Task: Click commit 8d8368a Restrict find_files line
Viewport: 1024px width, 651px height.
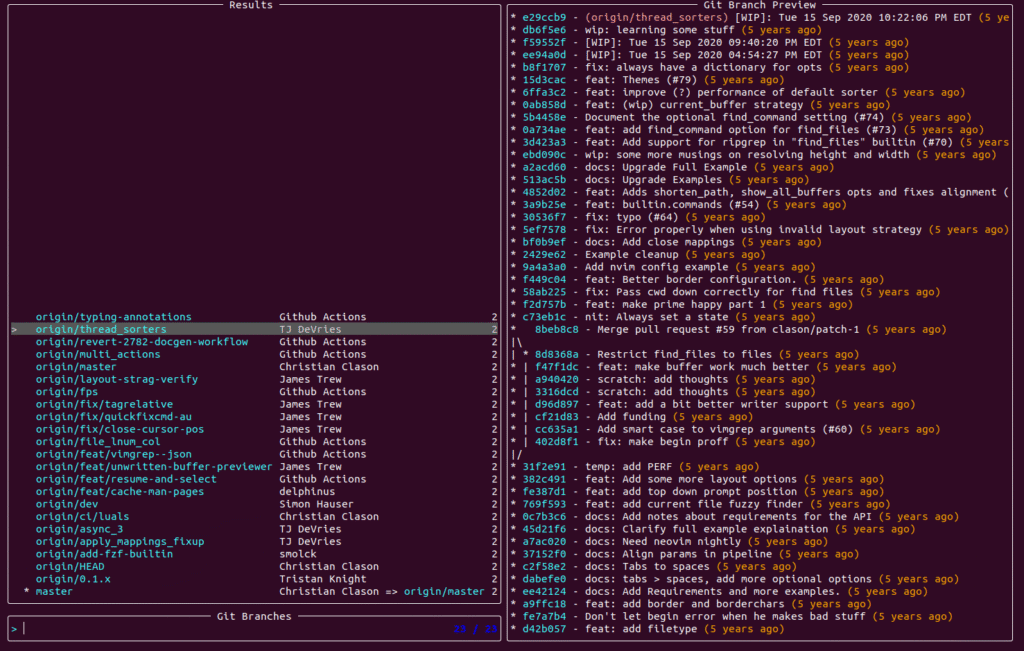Action: point(680,354)
